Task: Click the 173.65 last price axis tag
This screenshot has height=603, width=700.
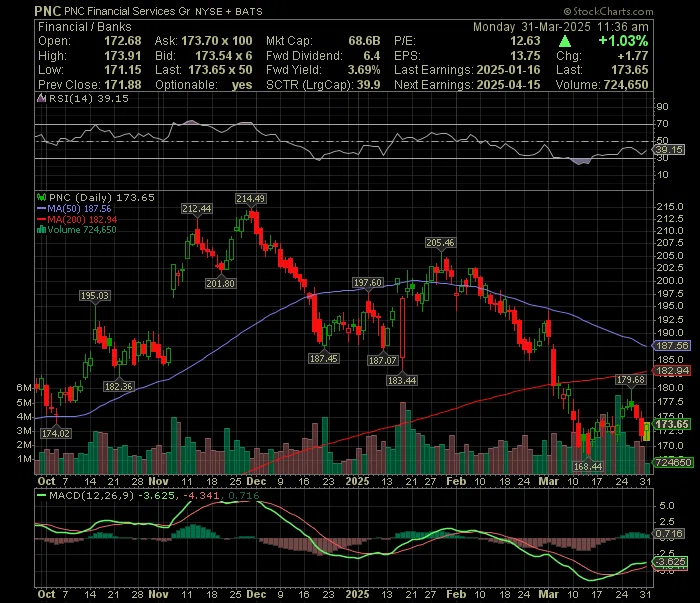Action: pyautogui.click(x=672, y=424)
